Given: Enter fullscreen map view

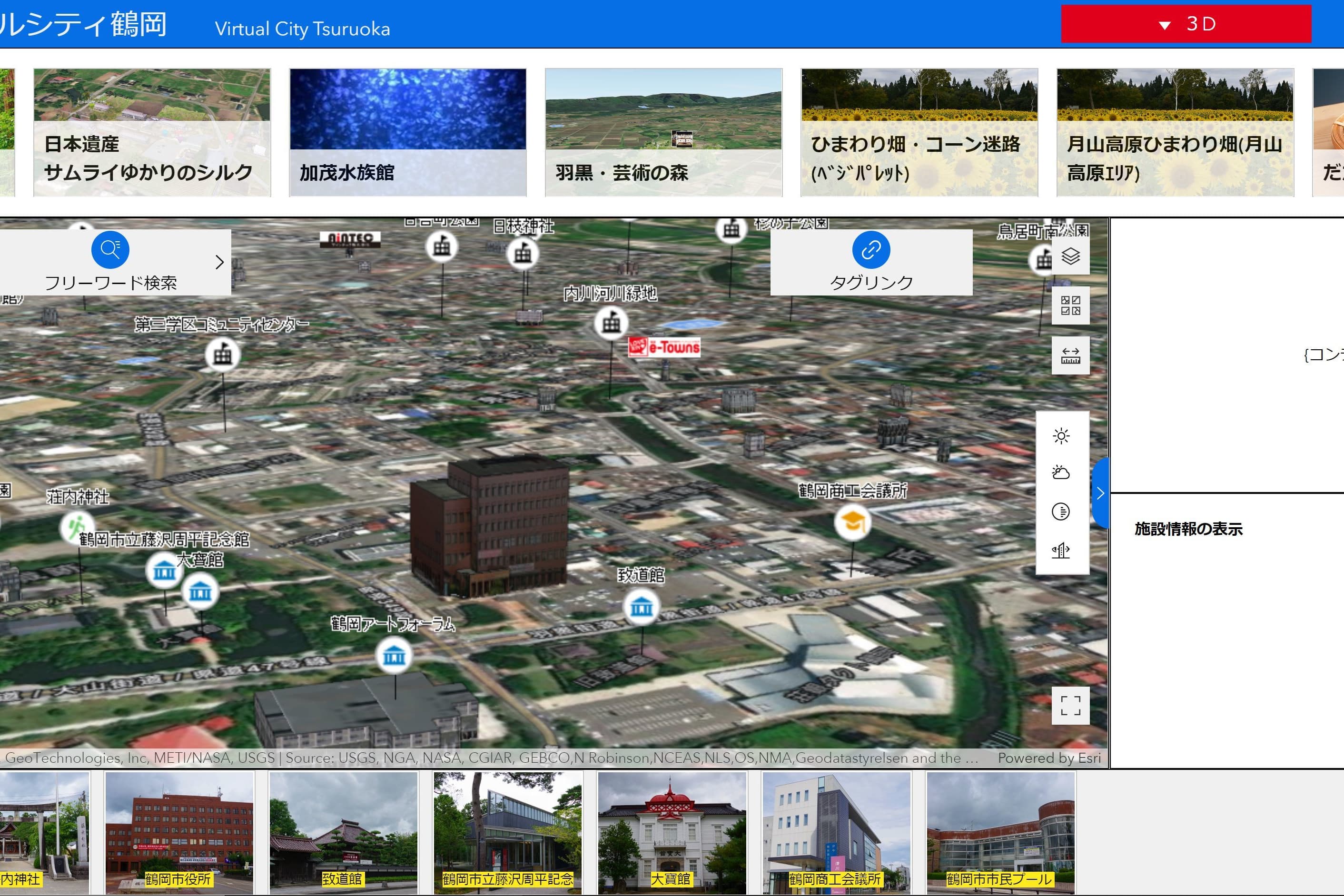Looking at the screenshot, I should click(x=1070, y=706).
